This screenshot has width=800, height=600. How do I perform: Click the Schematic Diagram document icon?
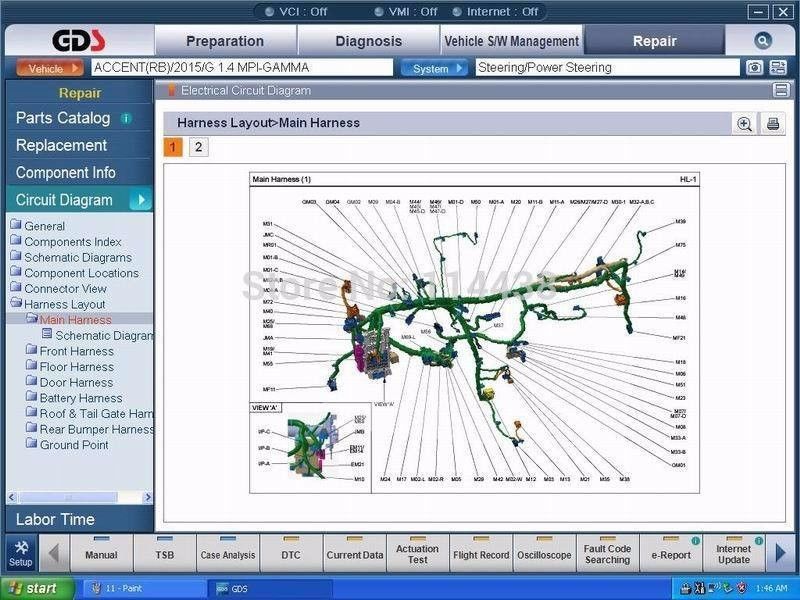click(47, 334)
